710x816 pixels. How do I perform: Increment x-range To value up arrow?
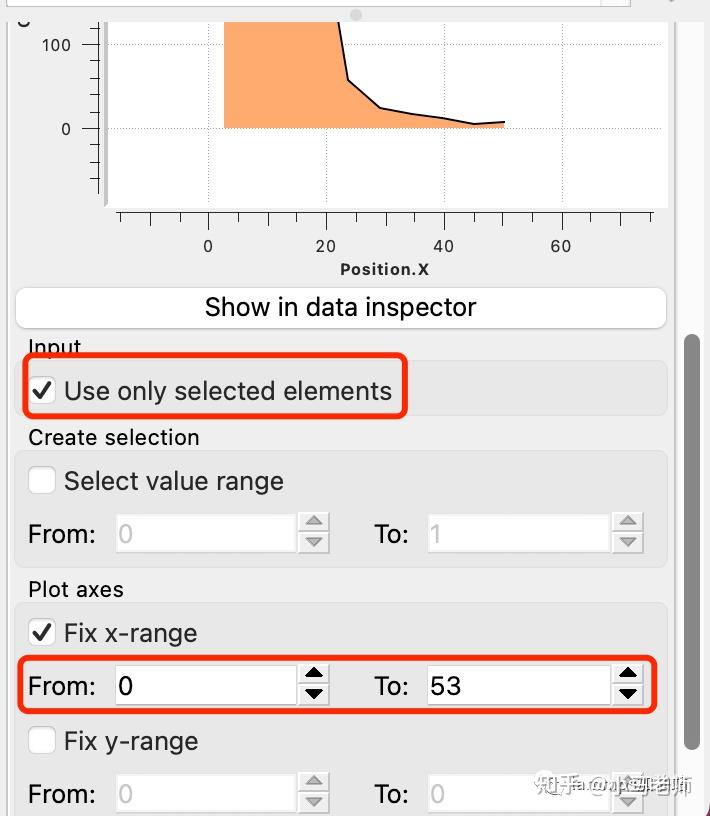click(628, 676)
